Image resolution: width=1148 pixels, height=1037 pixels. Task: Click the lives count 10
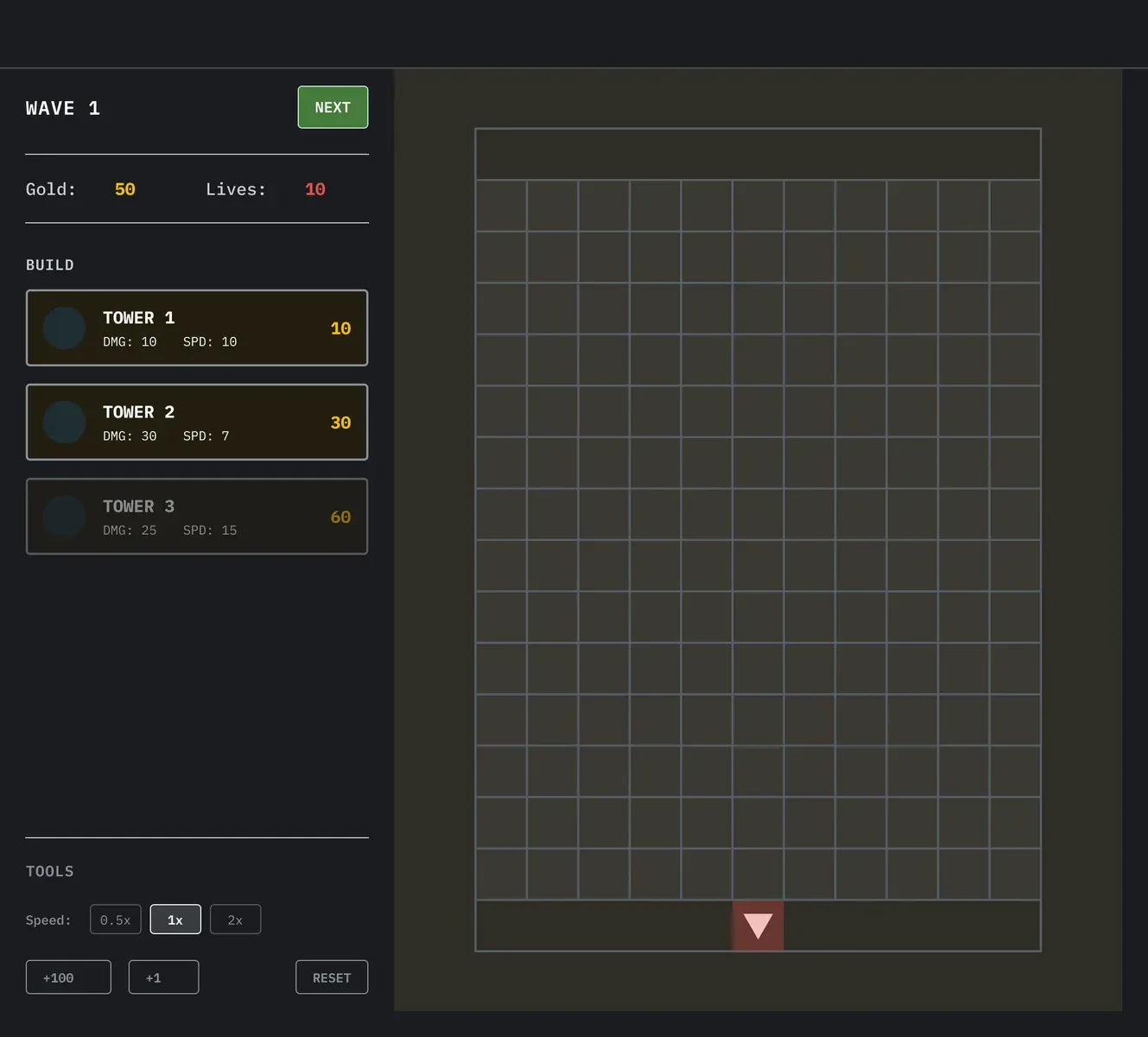(x=315, y=189)
